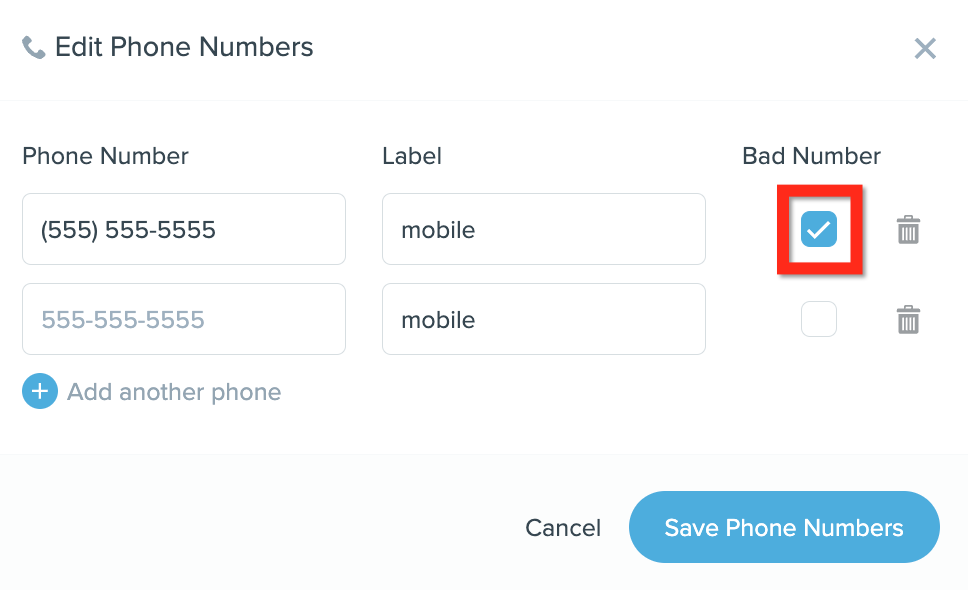
Task: Click the empty 555-555-5555 placeholder field
Action: [184, 319]
